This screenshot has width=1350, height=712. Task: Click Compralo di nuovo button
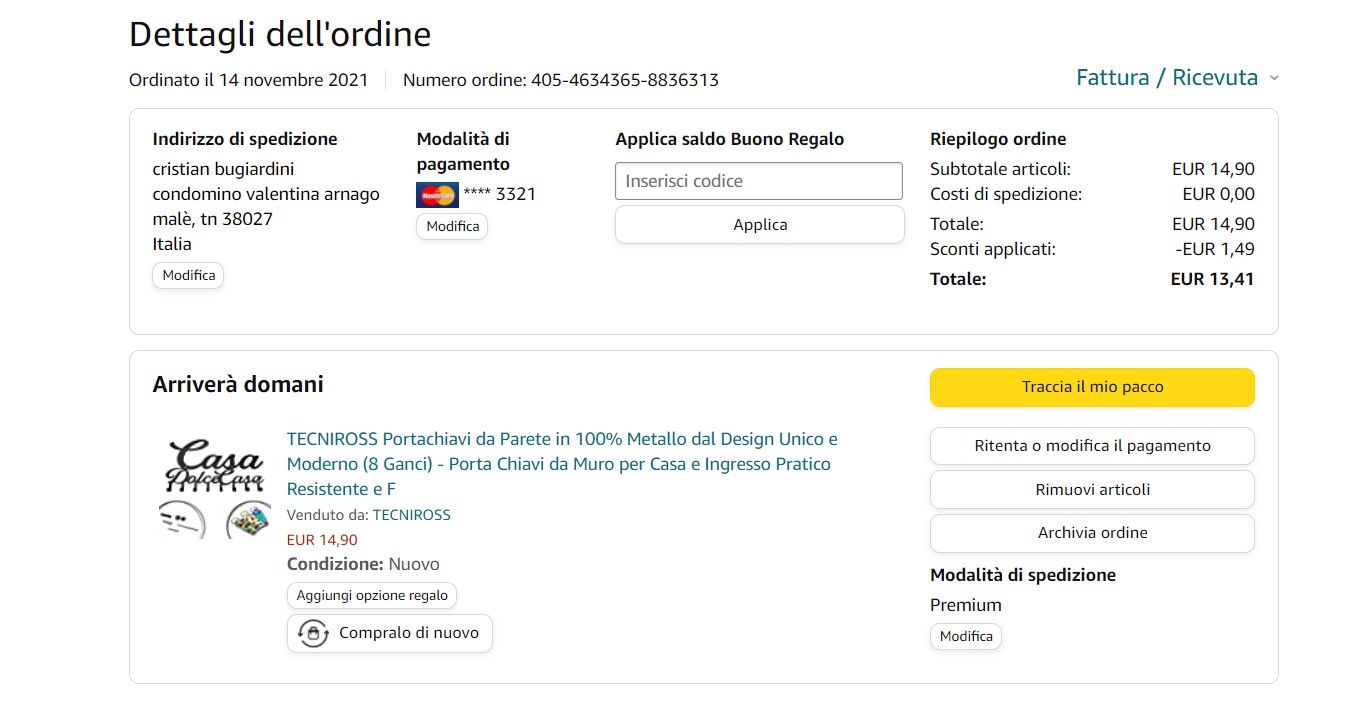pos(390,633)
